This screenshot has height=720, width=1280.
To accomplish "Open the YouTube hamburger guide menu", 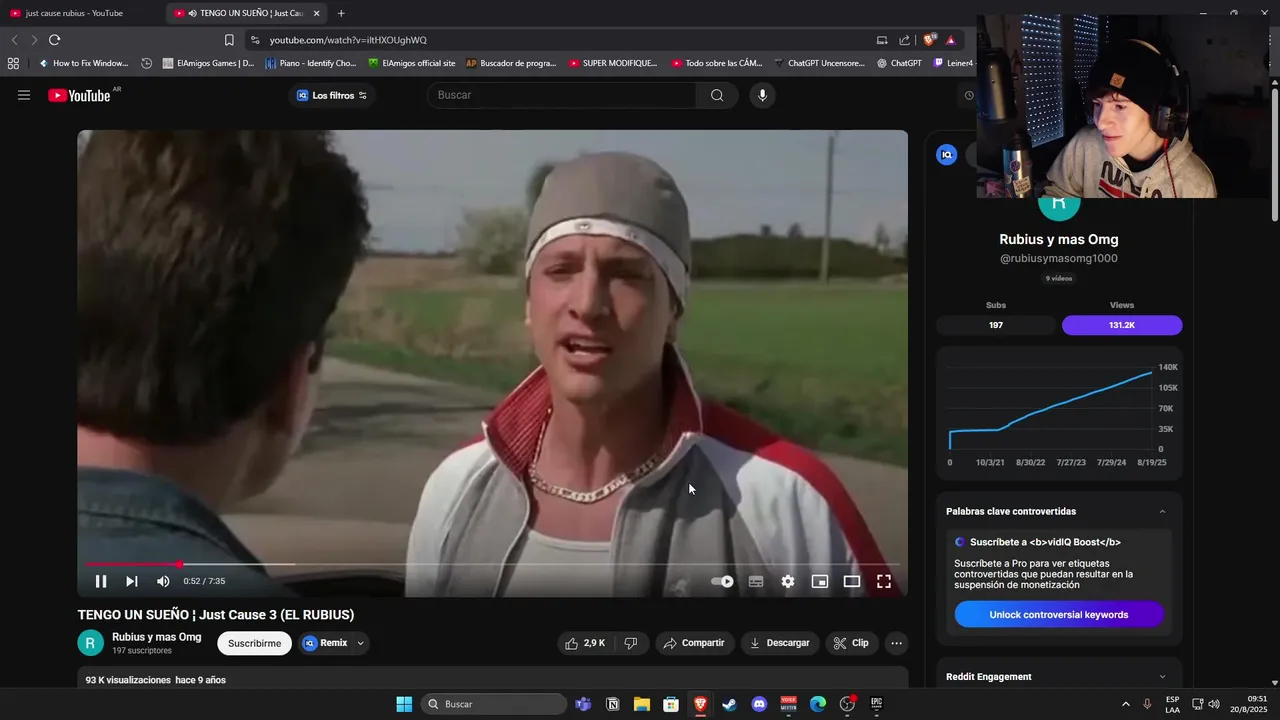I will 24,95.
